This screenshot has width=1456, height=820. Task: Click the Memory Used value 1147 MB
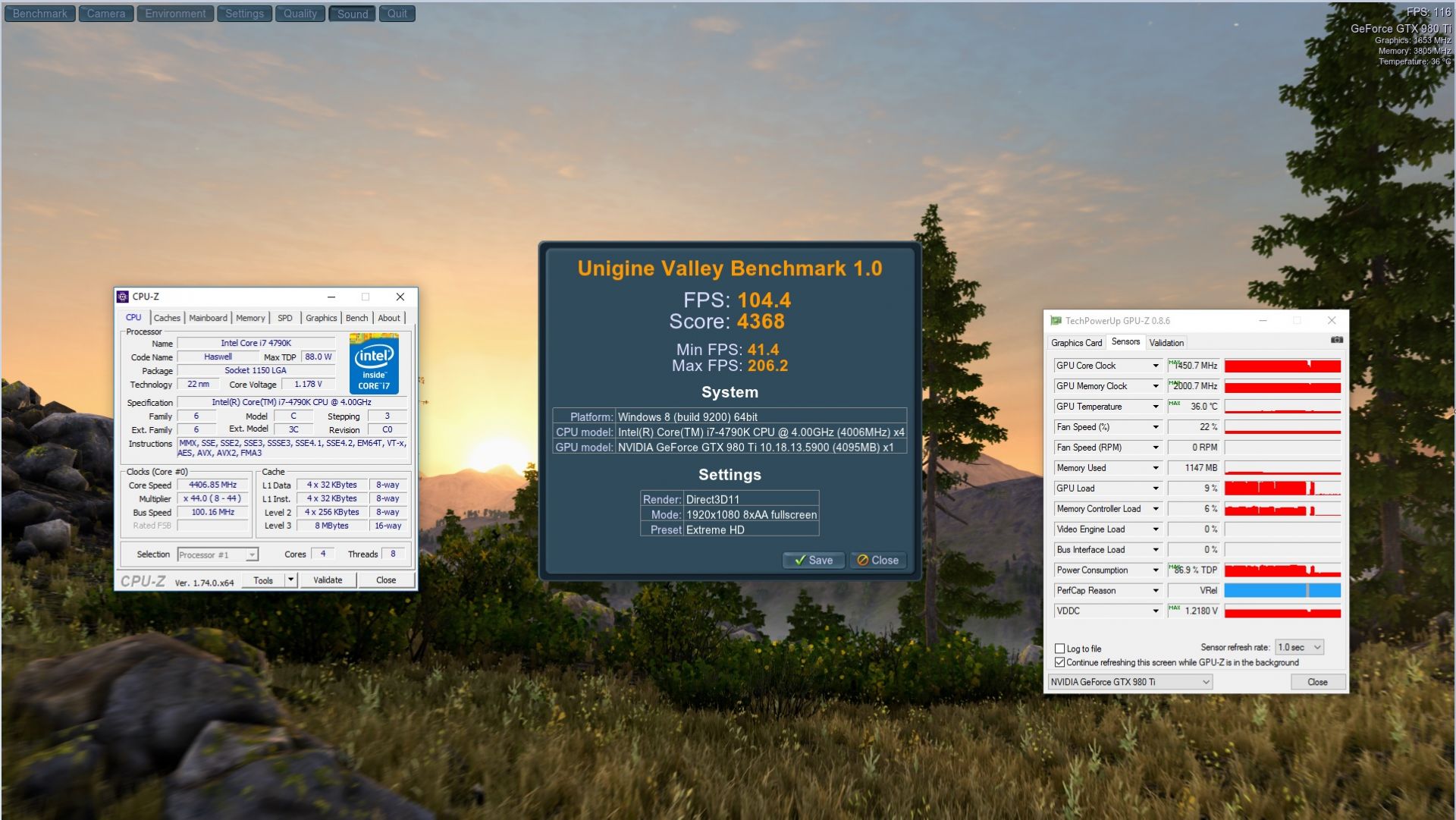click(x=1194, y=468)
